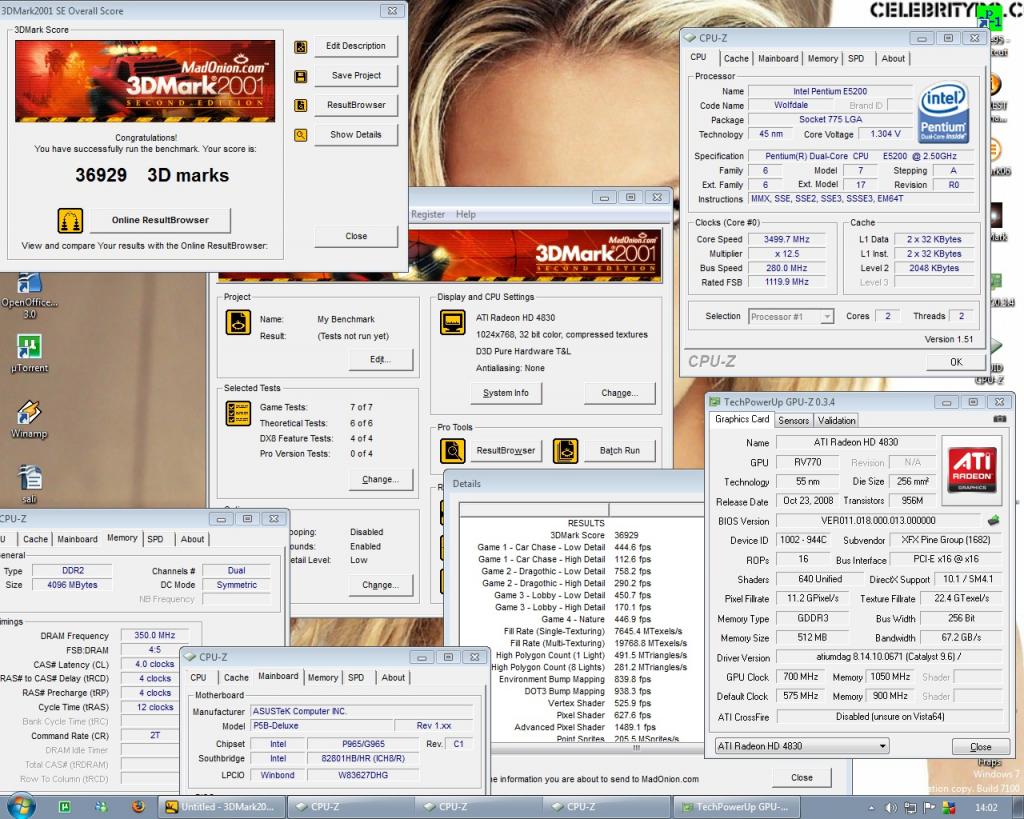Select Memory tab in Mainboard CPU-Z window
This screenshot has height=819, width=1024.
[323, 678]
